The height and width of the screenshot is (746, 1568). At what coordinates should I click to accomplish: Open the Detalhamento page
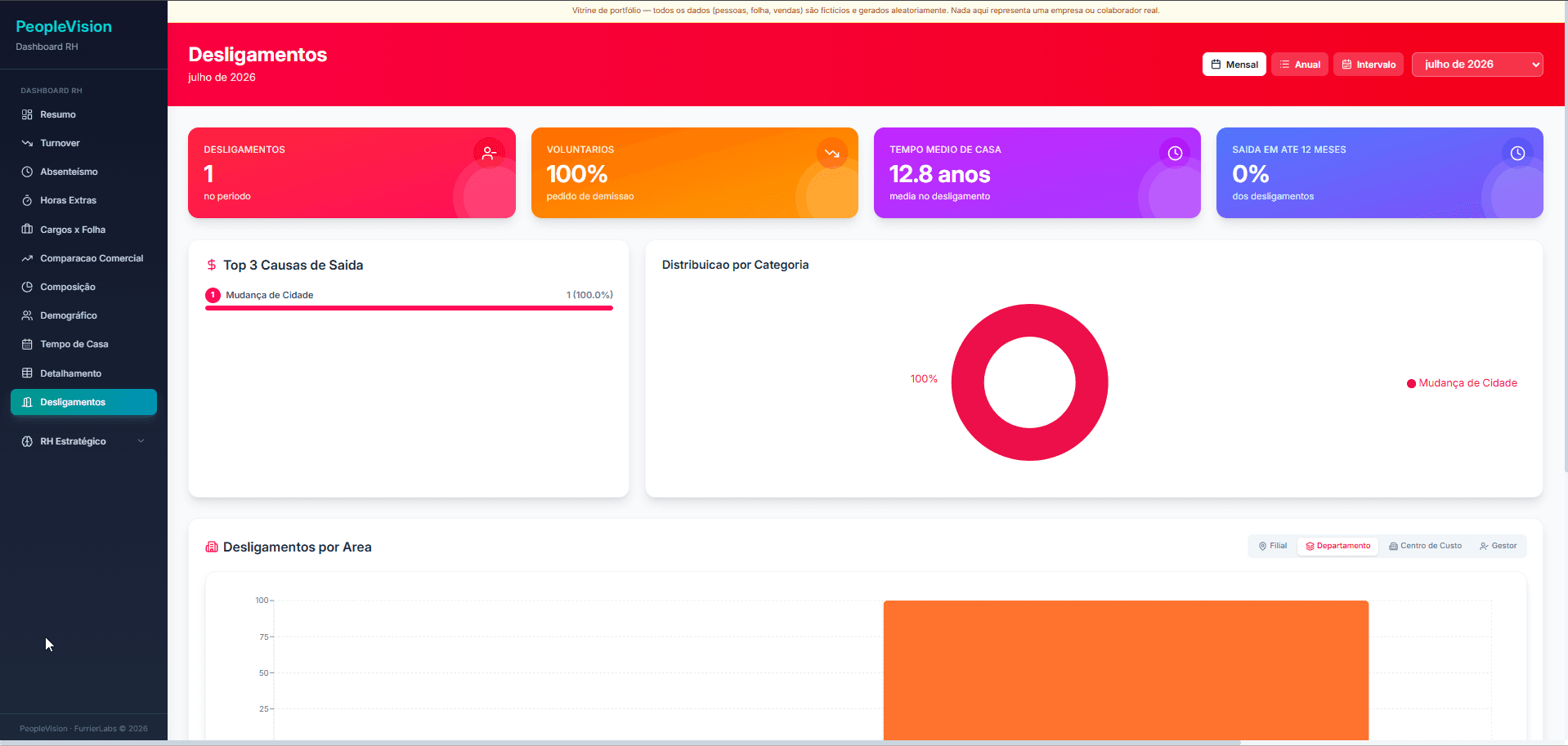coord(83,373)
